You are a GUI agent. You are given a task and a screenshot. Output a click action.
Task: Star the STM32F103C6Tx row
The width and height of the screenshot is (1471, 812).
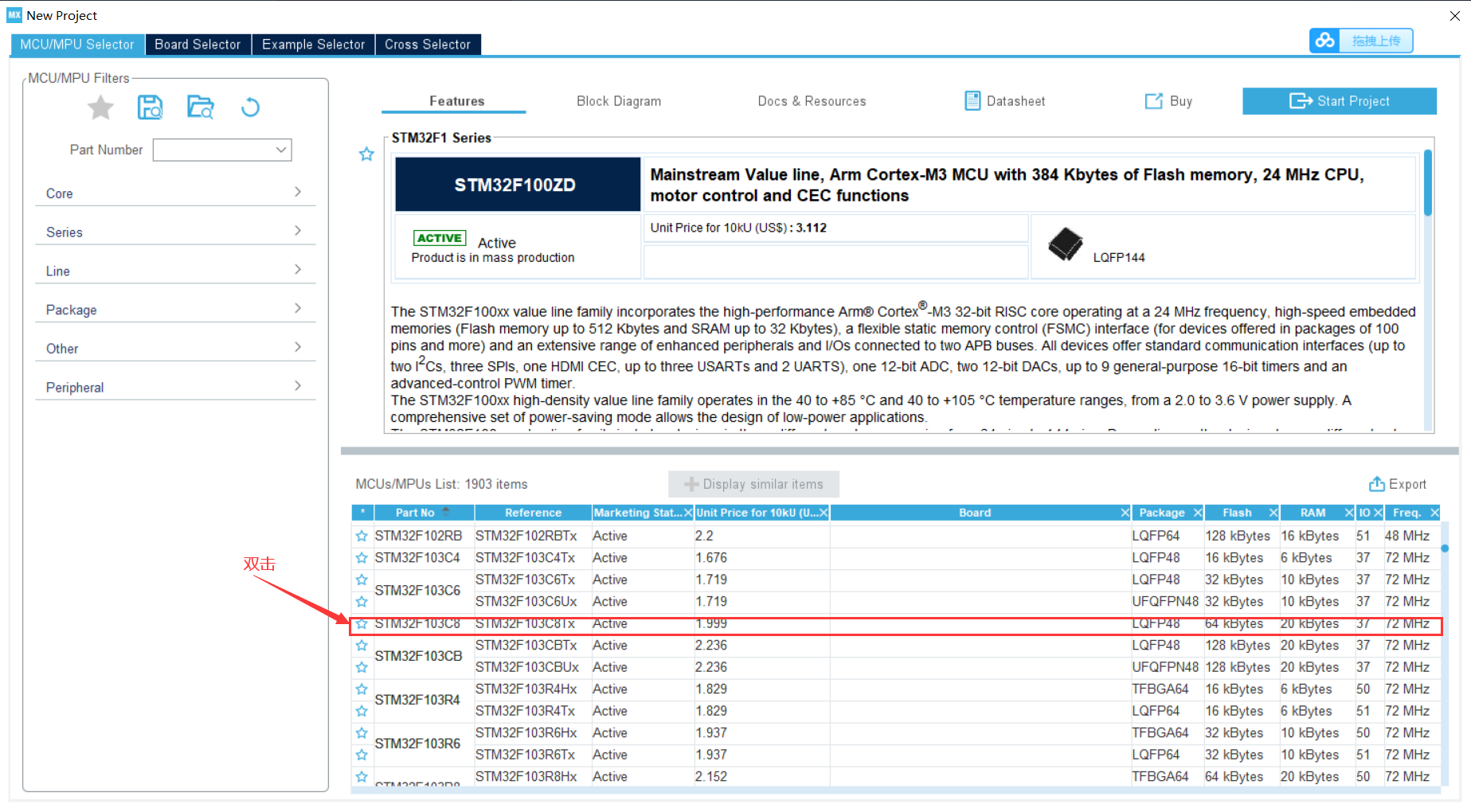coord(362,580)
